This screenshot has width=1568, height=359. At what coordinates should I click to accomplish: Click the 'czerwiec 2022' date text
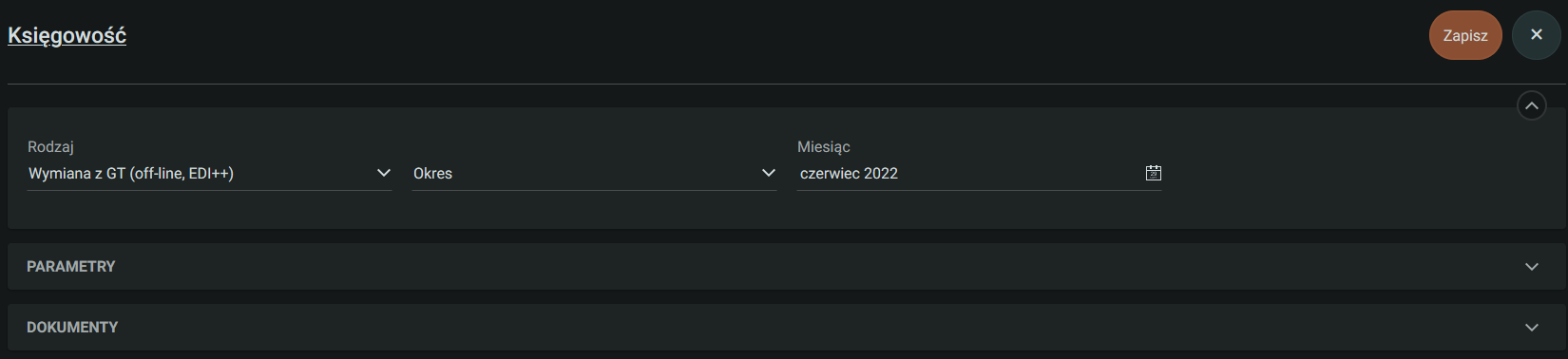coord(849,174)
